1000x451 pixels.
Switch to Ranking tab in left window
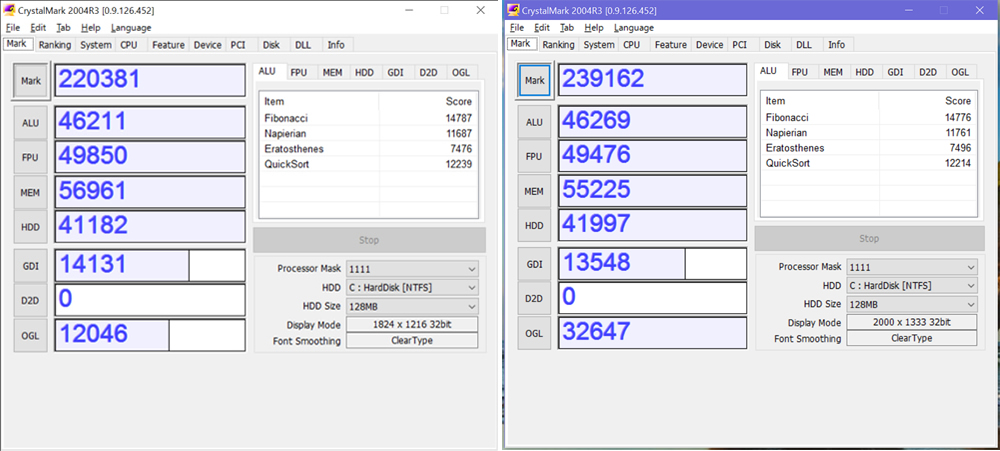coord(54,45)
